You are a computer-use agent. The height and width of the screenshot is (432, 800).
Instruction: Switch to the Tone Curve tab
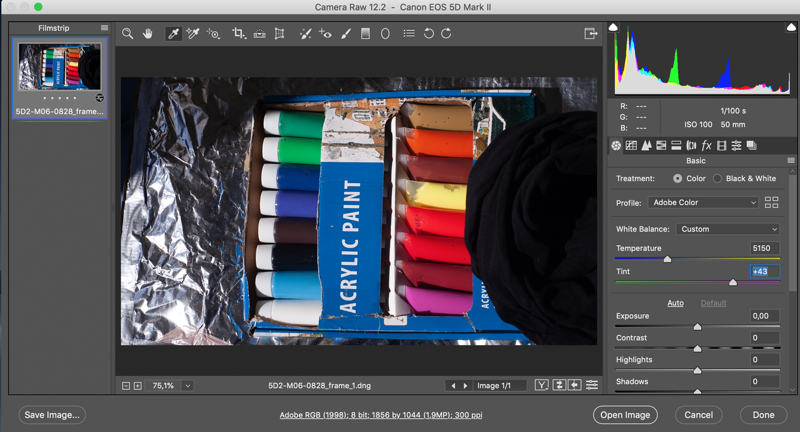pos(631,146)
